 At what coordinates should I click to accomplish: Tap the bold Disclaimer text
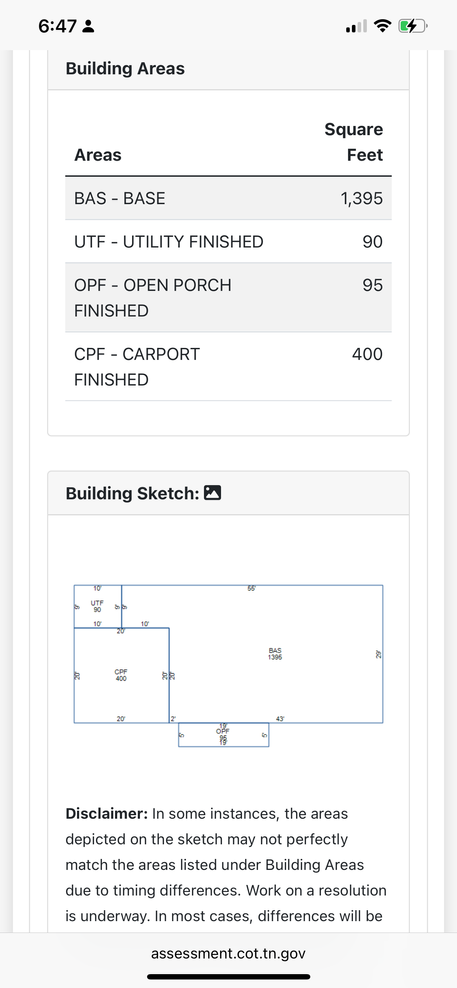(x=107, y=813)
